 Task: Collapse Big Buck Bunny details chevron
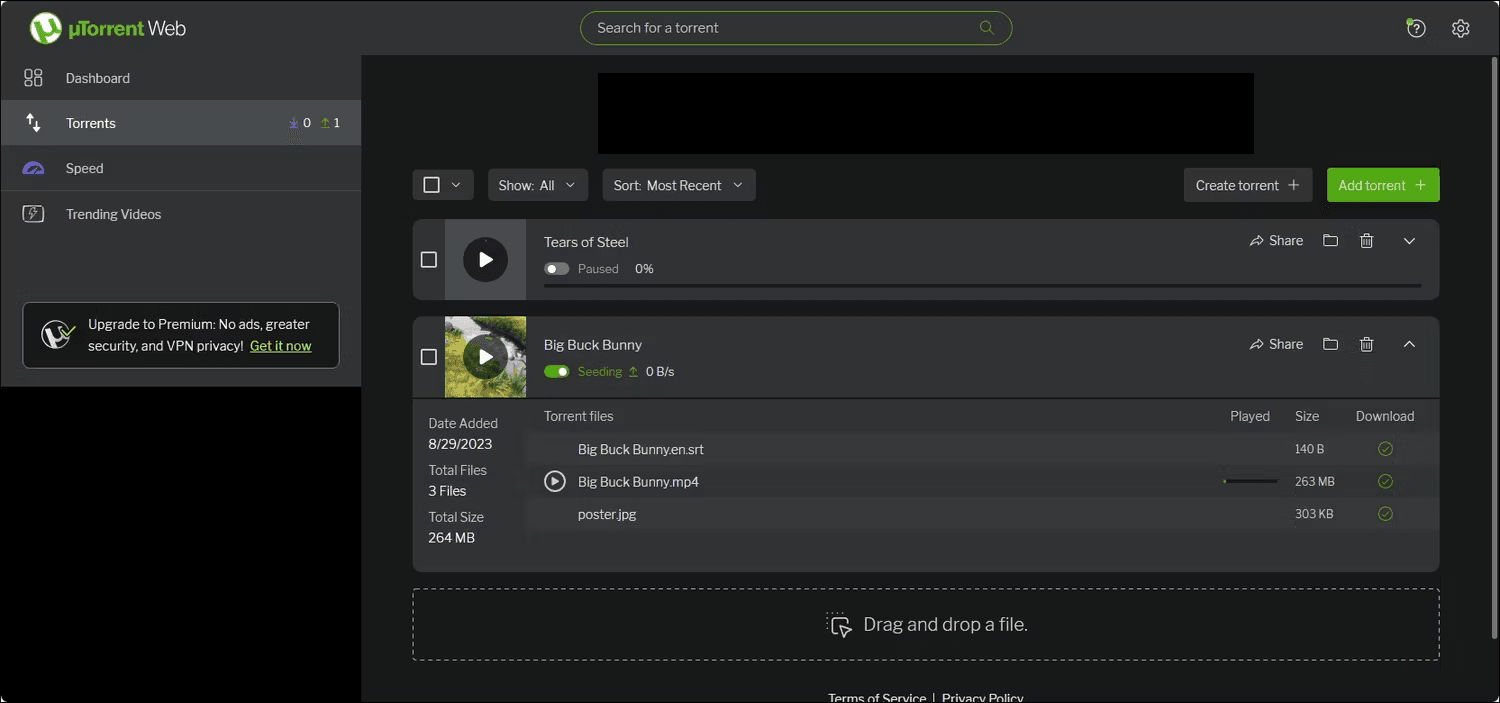click(x=1409, y=344)
